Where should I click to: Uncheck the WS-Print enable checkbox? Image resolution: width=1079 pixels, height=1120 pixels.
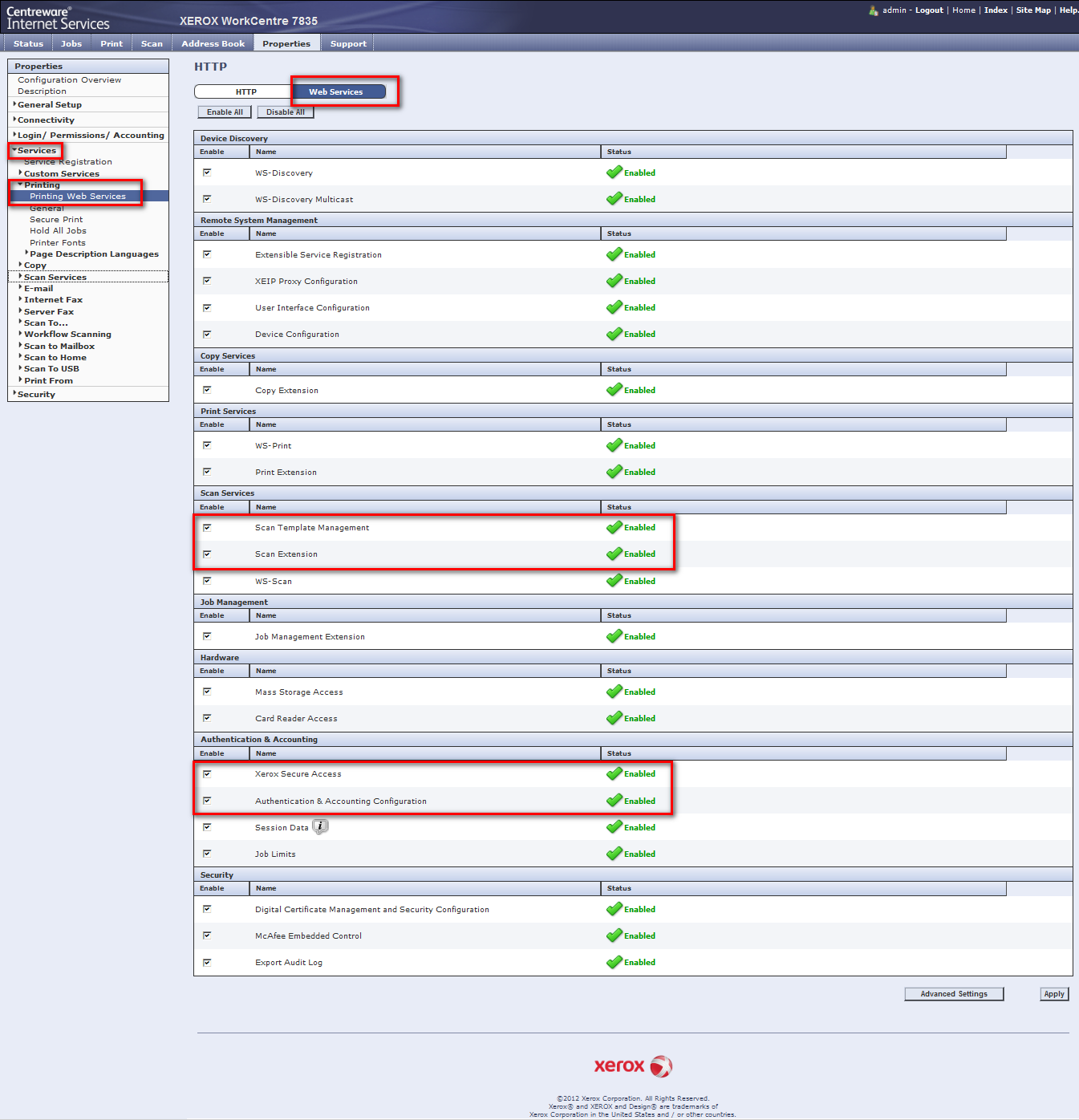(x=207, y=445)
